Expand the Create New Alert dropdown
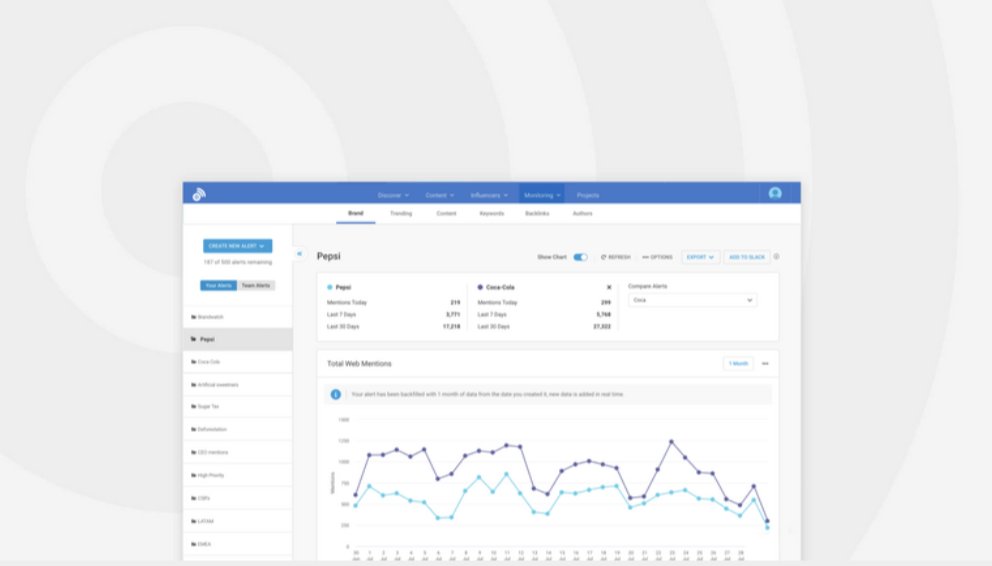Image resolution: width=992 pixels, height=566 pixels. click(x=237, y=246)
